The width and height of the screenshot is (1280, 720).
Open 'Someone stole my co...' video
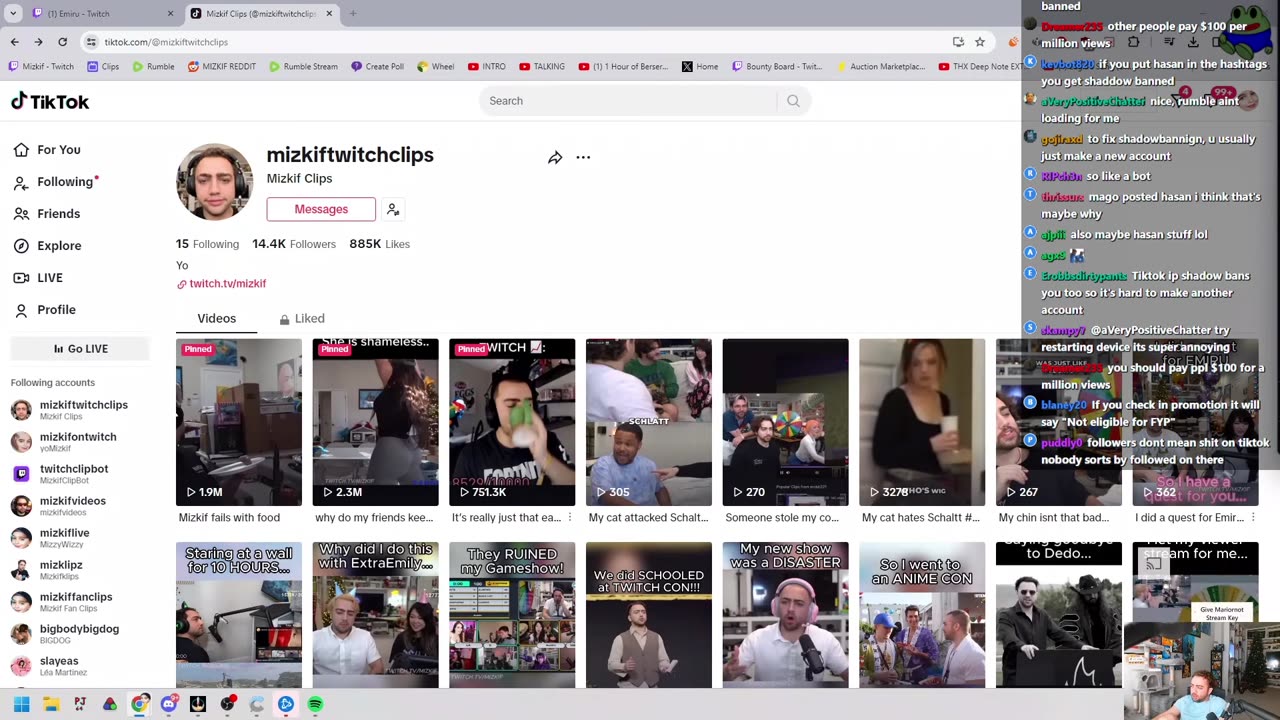point(785,422)
